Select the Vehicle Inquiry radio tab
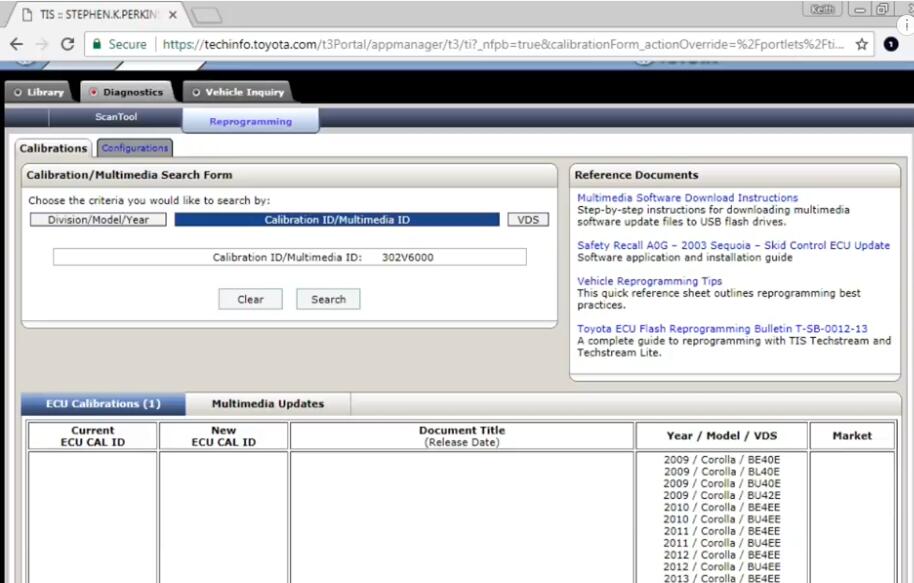This screenshot has height=583, width=914. click(238, 92)
